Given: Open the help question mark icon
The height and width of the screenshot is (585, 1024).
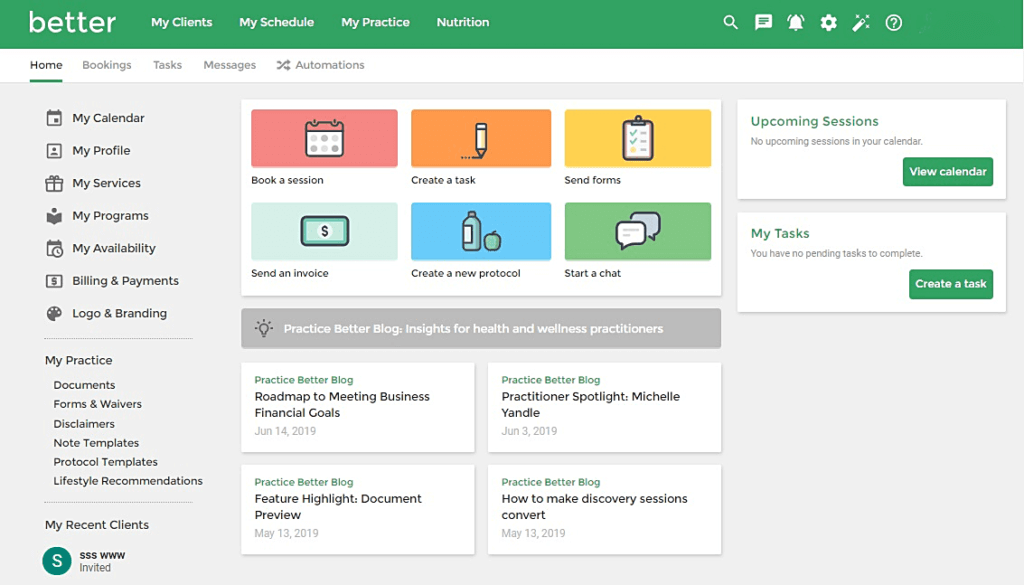Looking at the screenshot, I should (x=893, y=23).
